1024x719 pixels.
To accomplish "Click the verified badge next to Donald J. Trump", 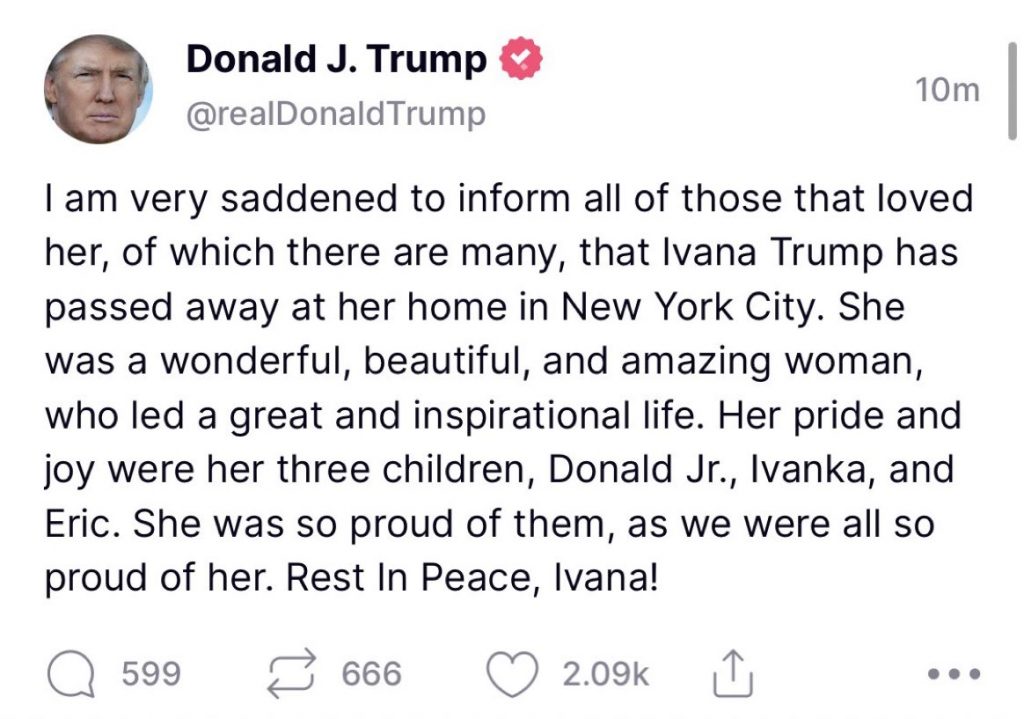I will [519, 57].
